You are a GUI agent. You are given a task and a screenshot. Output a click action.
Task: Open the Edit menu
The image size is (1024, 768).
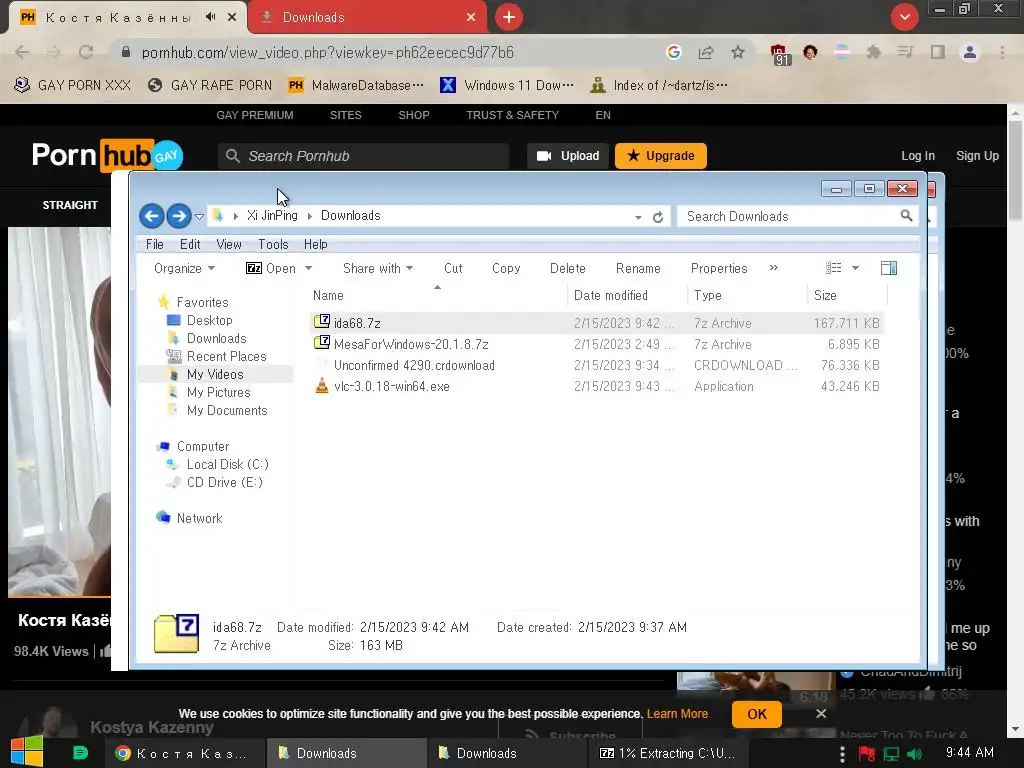(190, 244)
